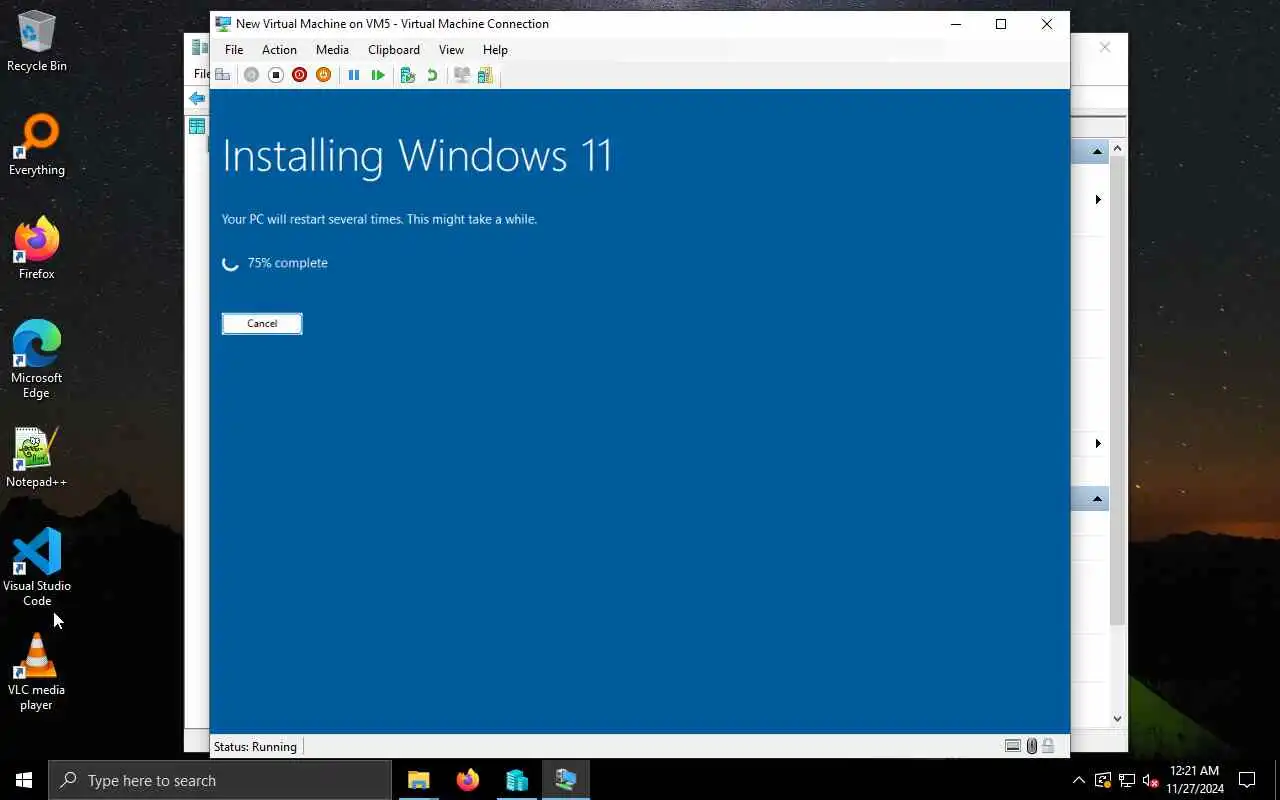Shut down VM with red power icon
This screenshot has height=800, width=1280.
coord(299,75)
